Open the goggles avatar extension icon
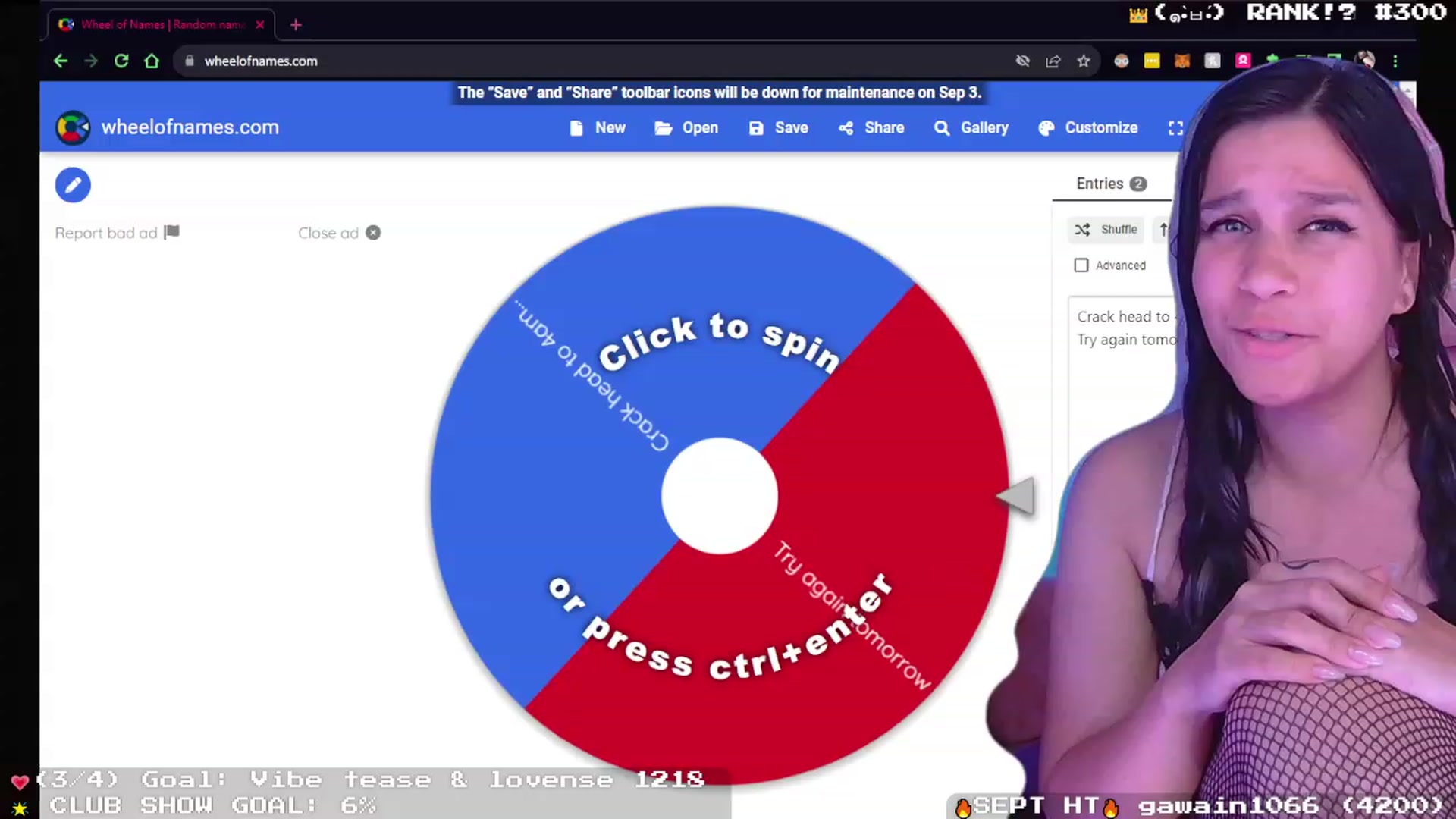Screen dimensions: 1456x819 click(1121, 61)
